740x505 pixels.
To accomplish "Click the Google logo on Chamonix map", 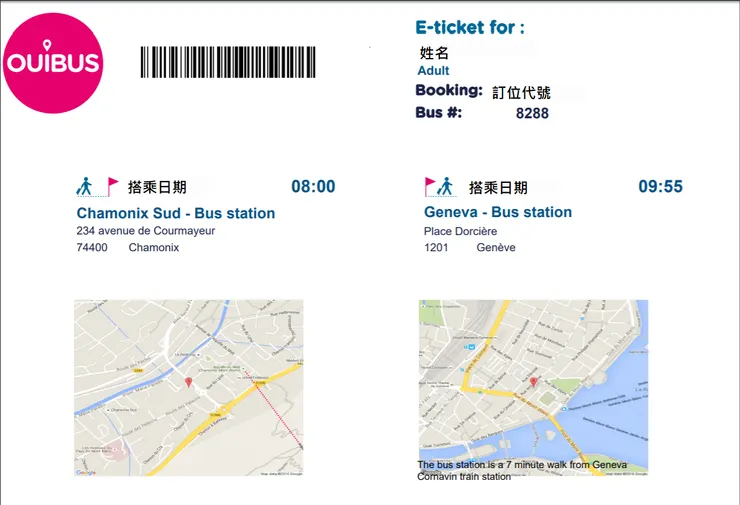I will coord(85,473).
